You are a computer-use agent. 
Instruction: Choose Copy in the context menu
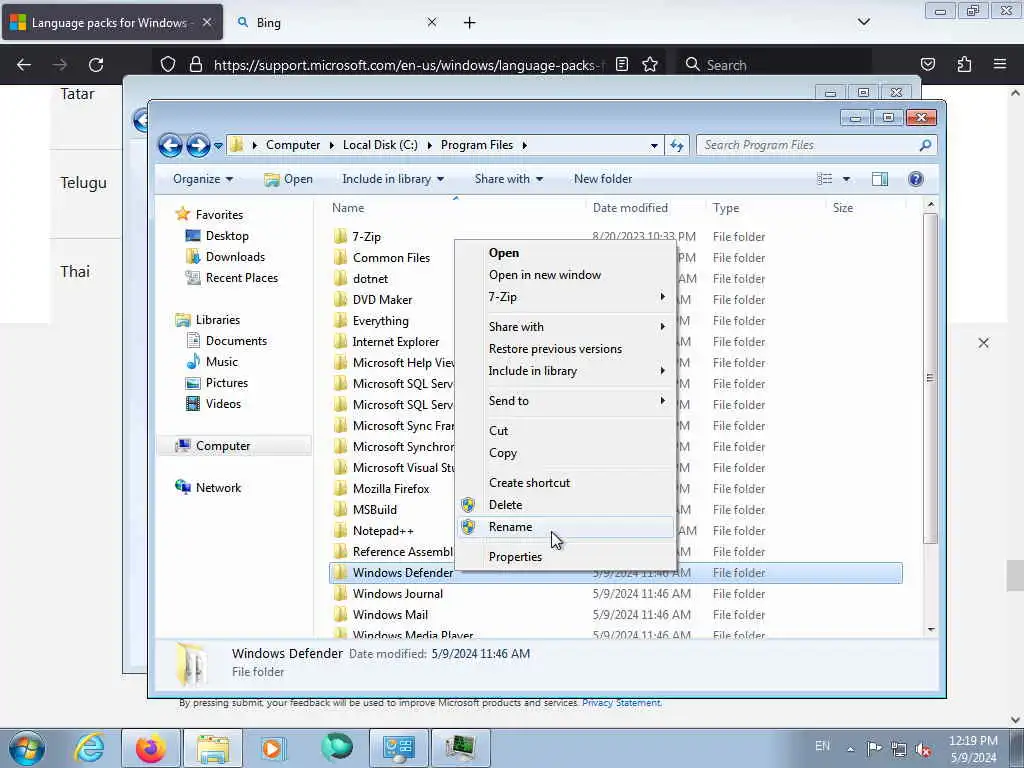coord(566,453)
